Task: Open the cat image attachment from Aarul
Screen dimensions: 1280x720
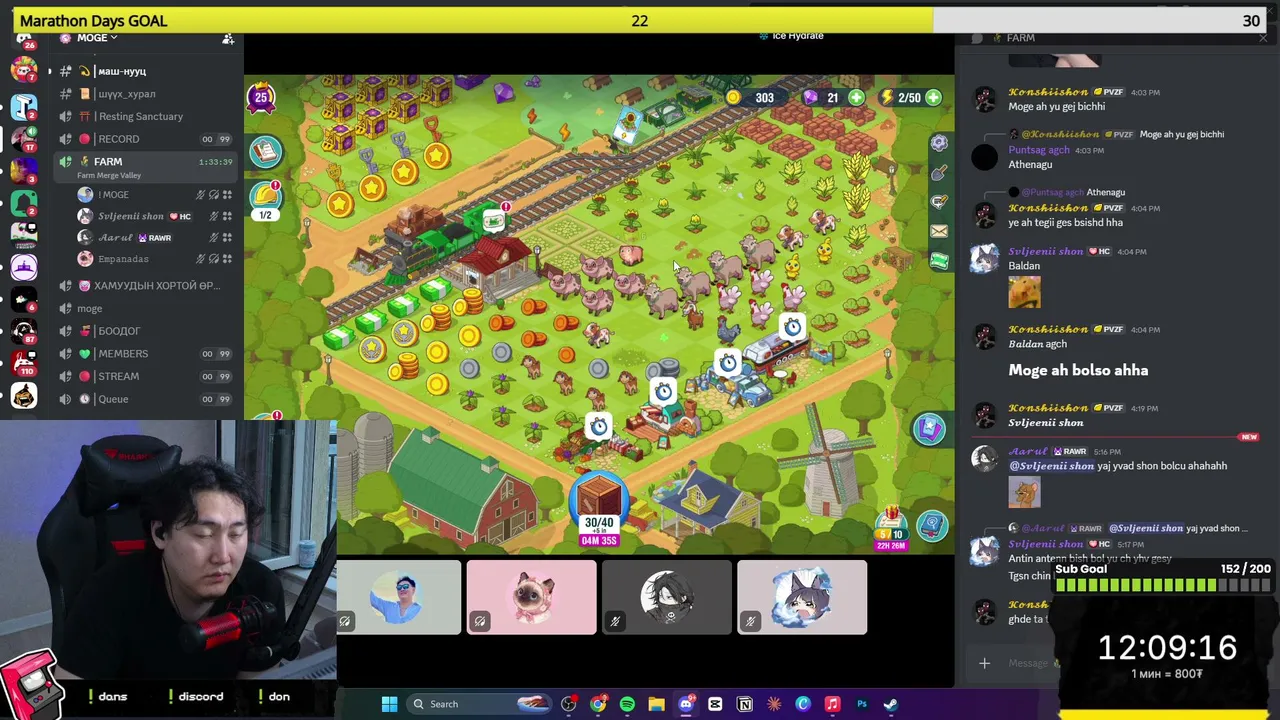Action: 1024,492
